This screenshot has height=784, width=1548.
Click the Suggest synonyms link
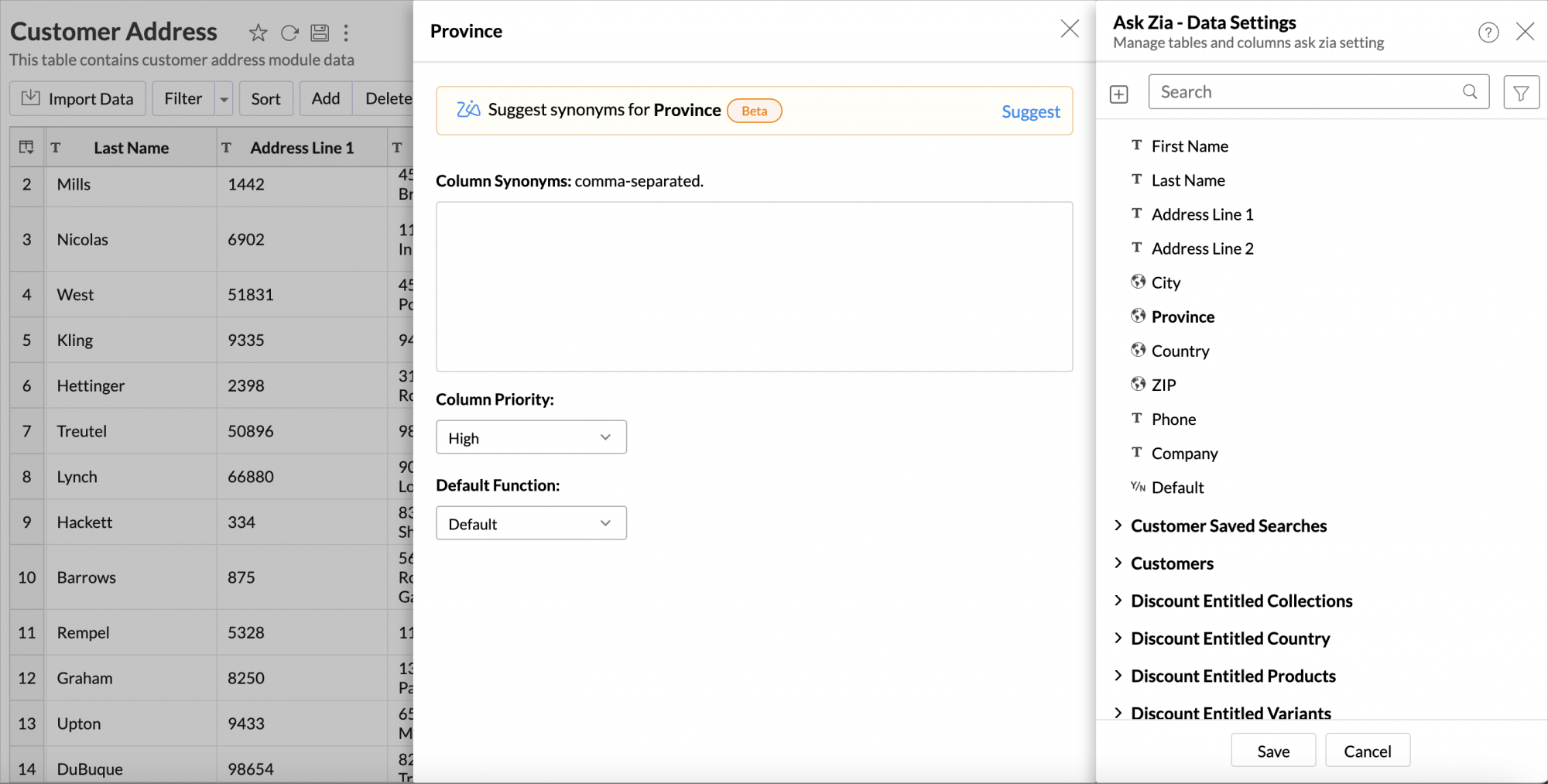(x=1030, y=111)
